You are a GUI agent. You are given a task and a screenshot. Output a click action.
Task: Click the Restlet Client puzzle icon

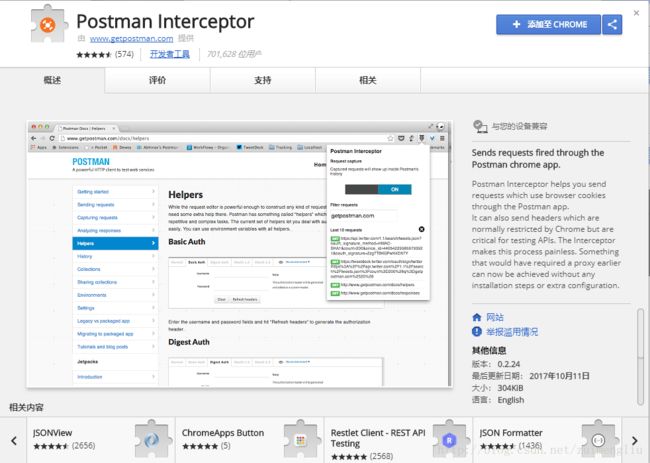tap(449, 439)
